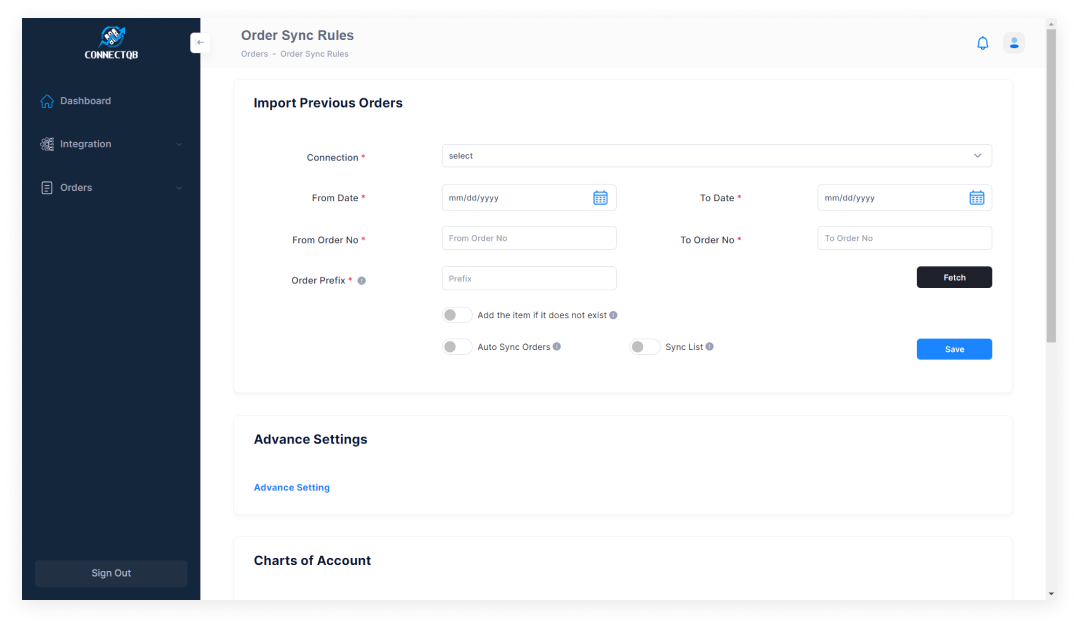Focus the From Date field
The width and height of the screenshot is (1079, 626).
pos(528,198)
